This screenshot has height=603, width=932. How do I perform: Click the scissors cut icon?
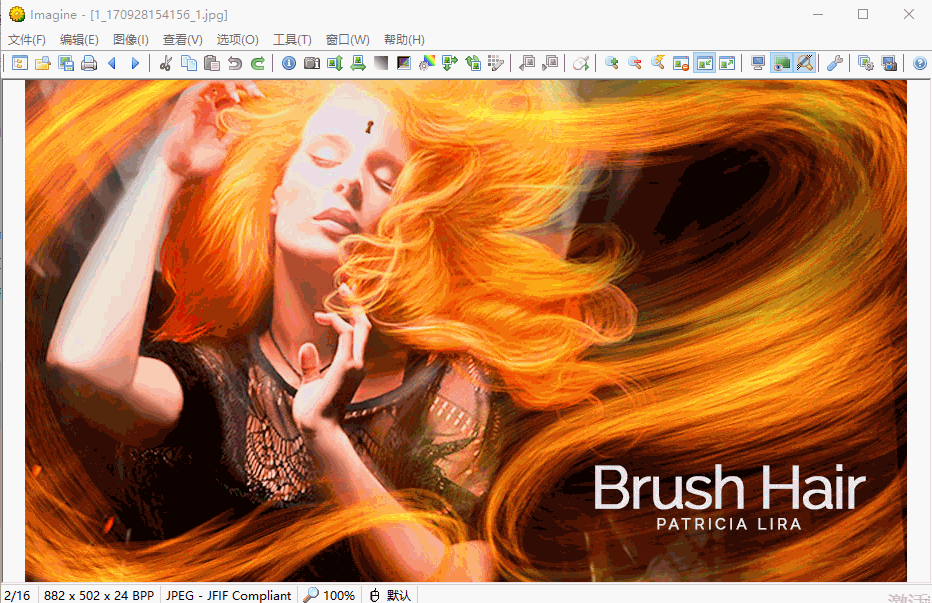click(x=166, y=63)
